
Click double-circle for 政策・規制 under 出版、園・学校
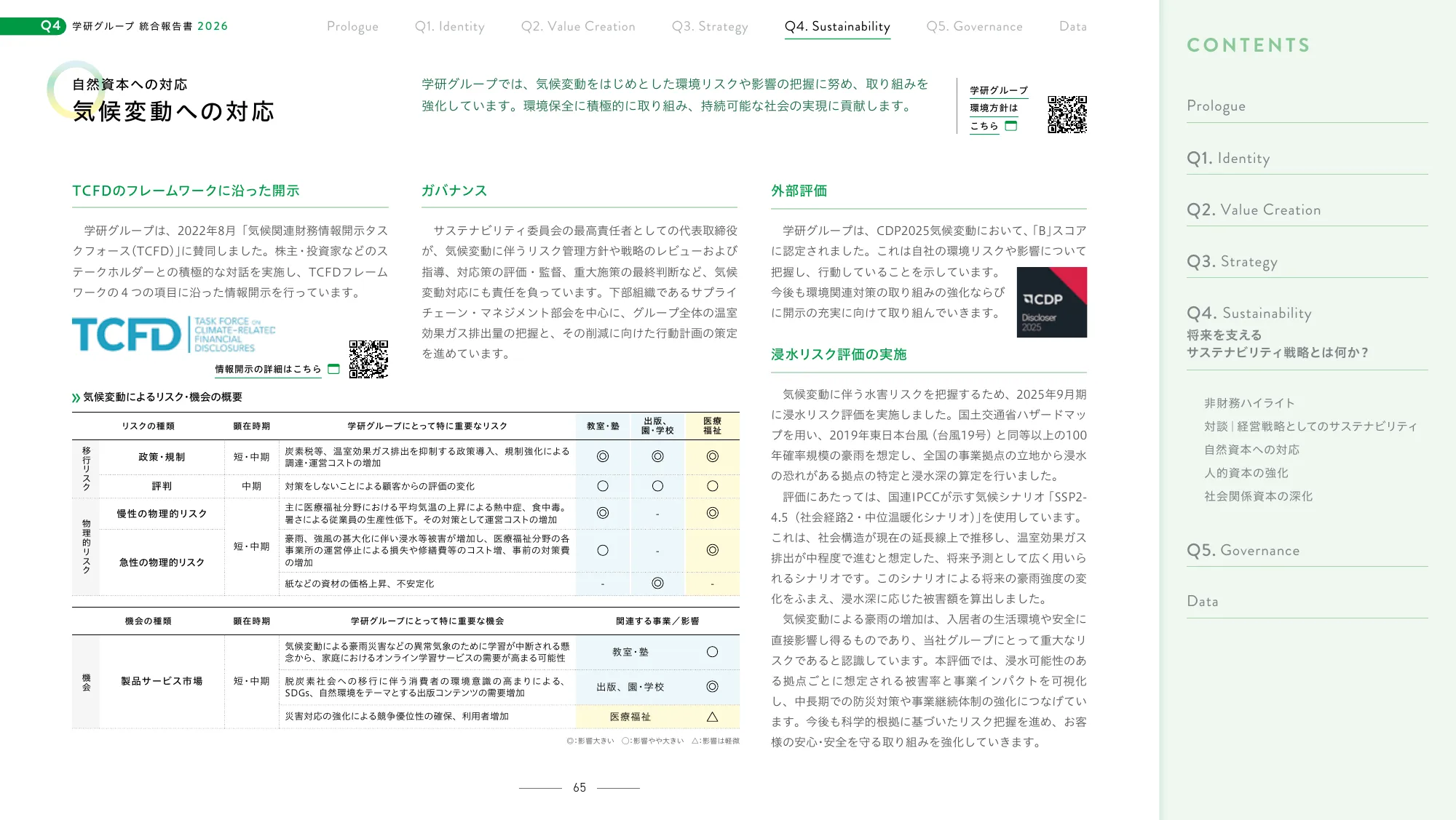(657, 456)
